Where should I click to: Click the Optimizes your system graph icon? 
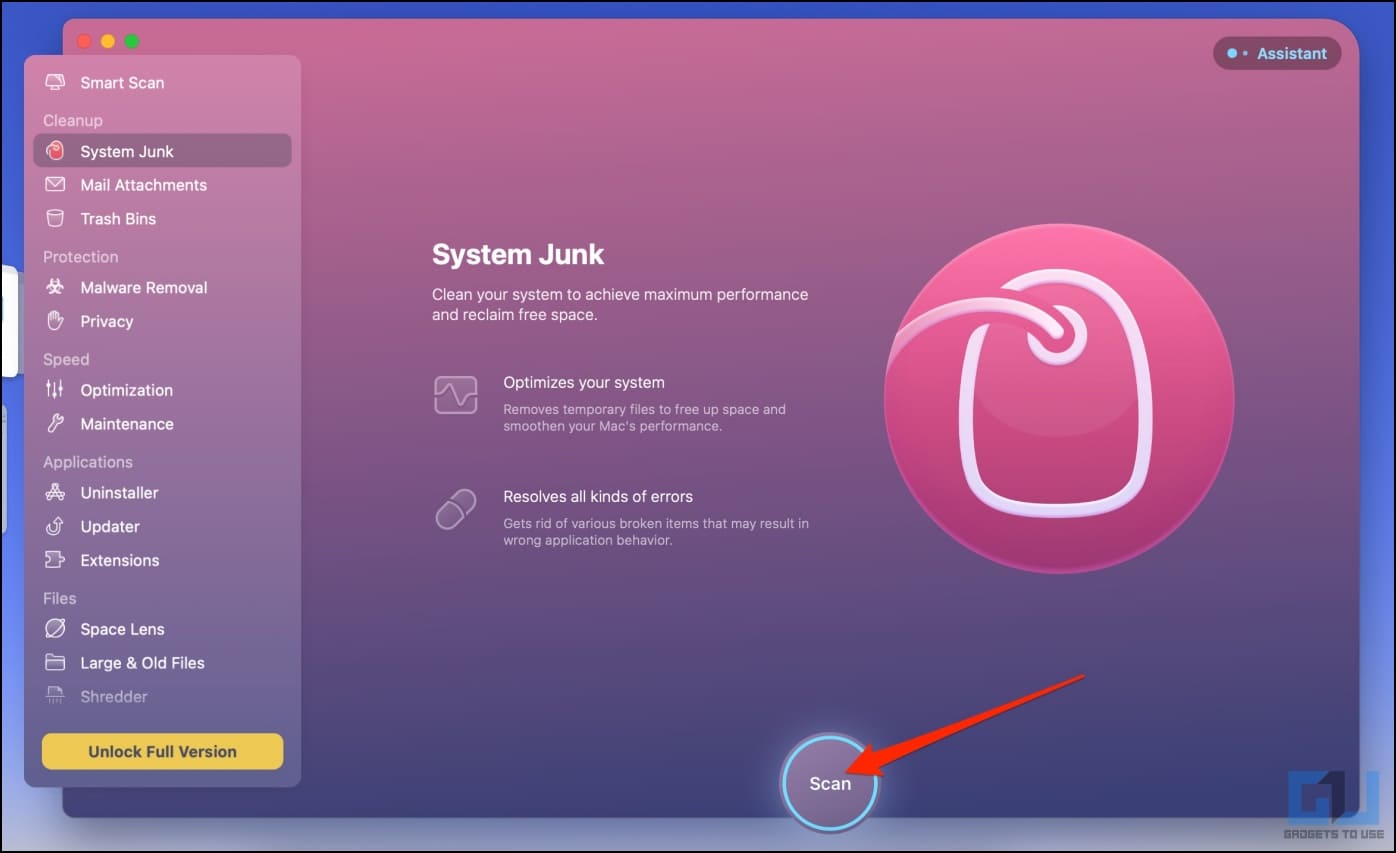(456, 395)
